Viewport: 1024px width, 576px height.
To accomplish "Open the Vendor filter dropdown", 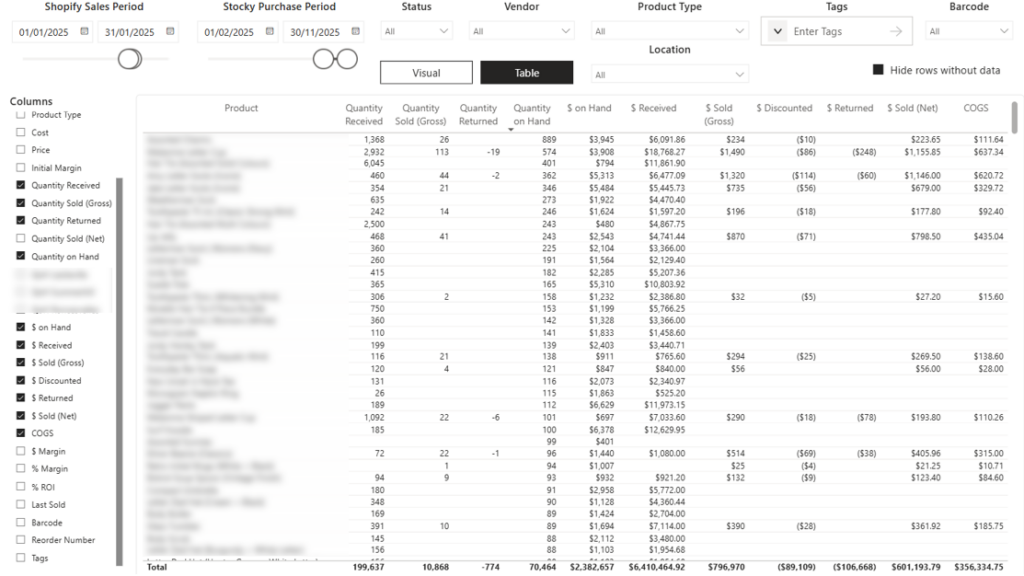I will click(x=522, y=30).
